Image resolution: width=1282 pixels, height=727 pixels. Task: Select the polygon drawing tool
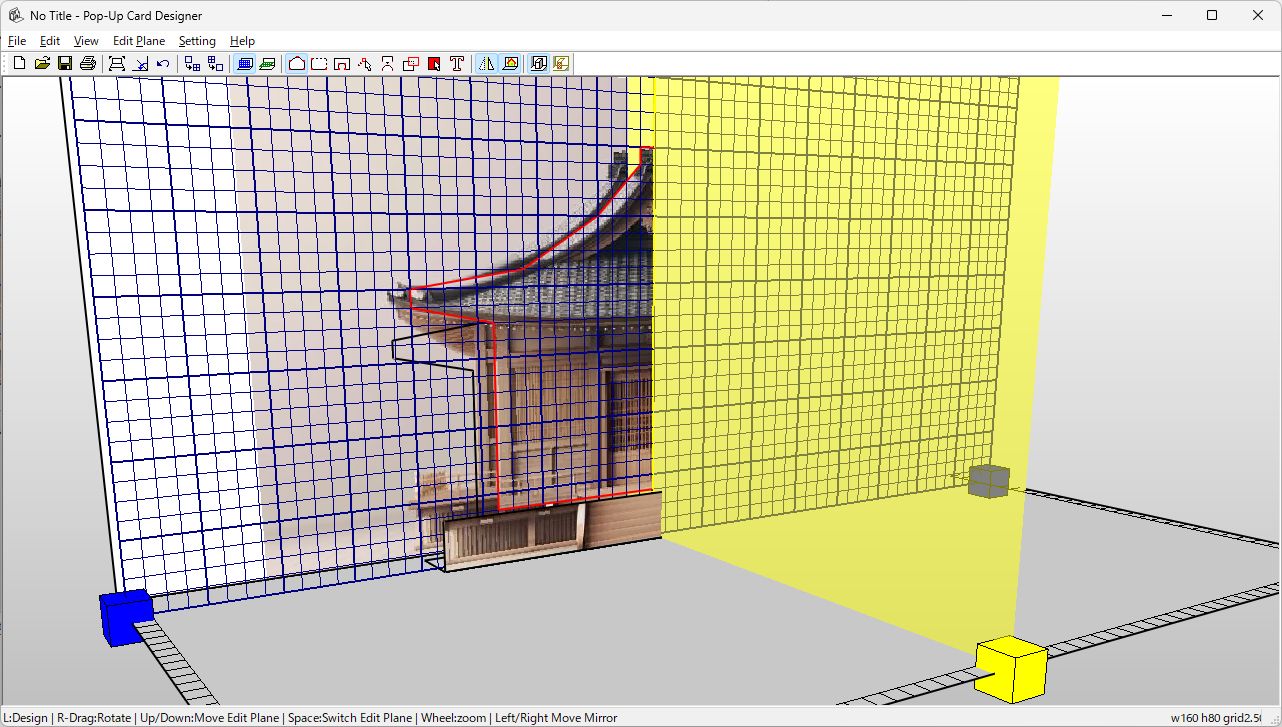(x=296, y=62)
